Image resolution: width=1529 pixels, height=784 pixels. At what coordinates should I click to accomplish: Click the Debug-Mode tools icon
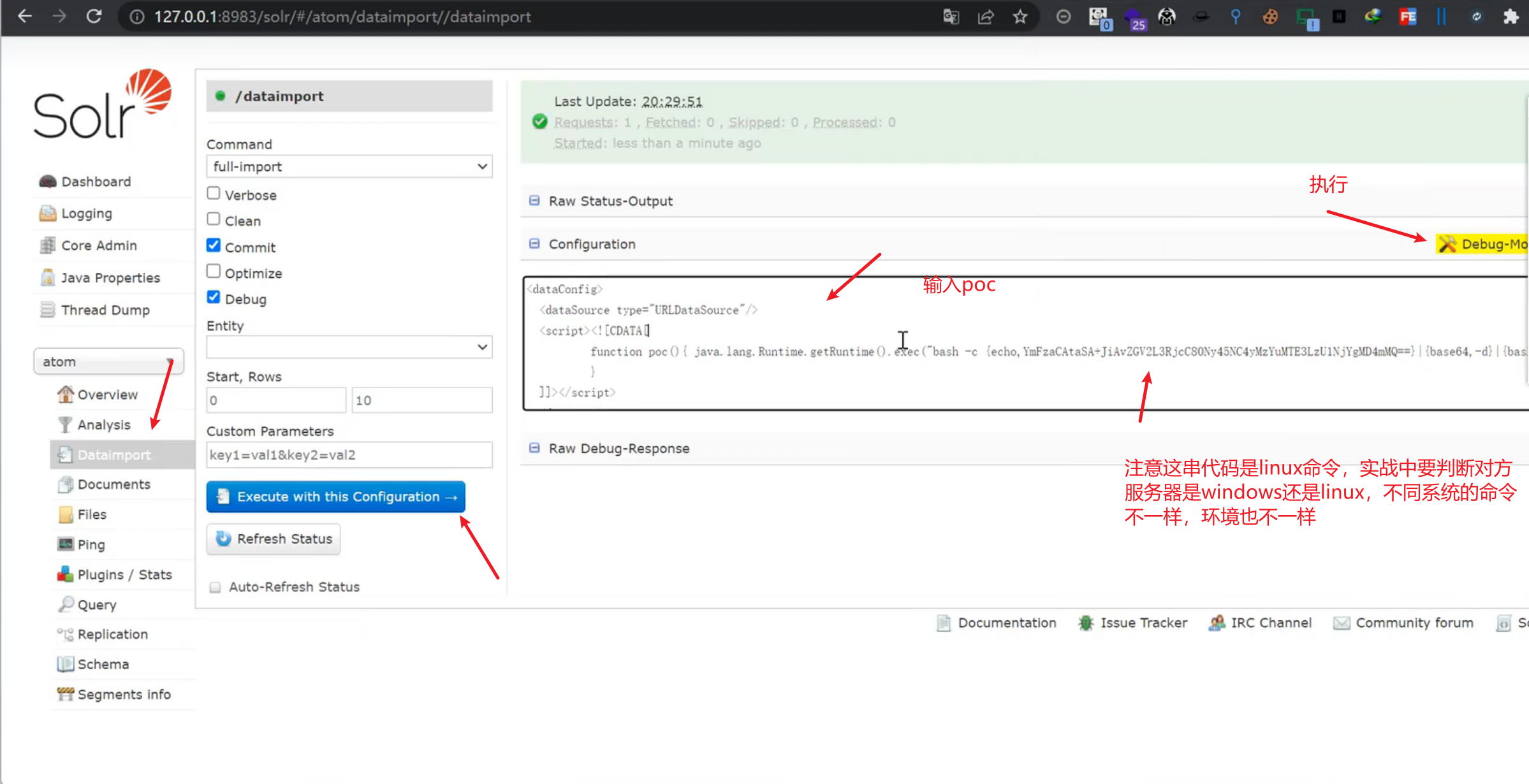[1447, 244]
